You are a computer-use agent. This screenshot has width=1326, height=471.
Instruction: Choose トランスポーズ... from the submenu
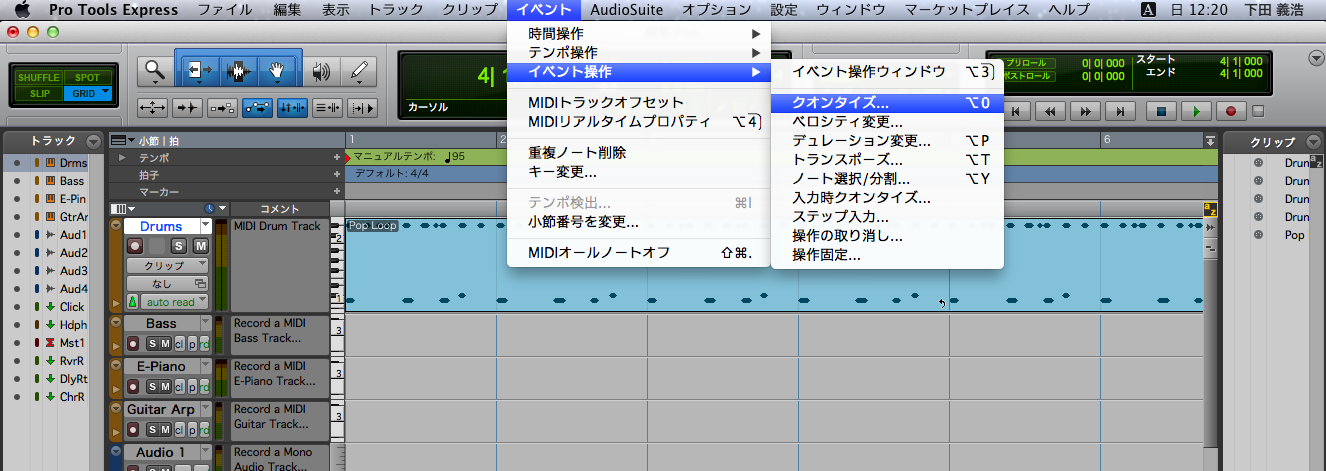point(887,159)
